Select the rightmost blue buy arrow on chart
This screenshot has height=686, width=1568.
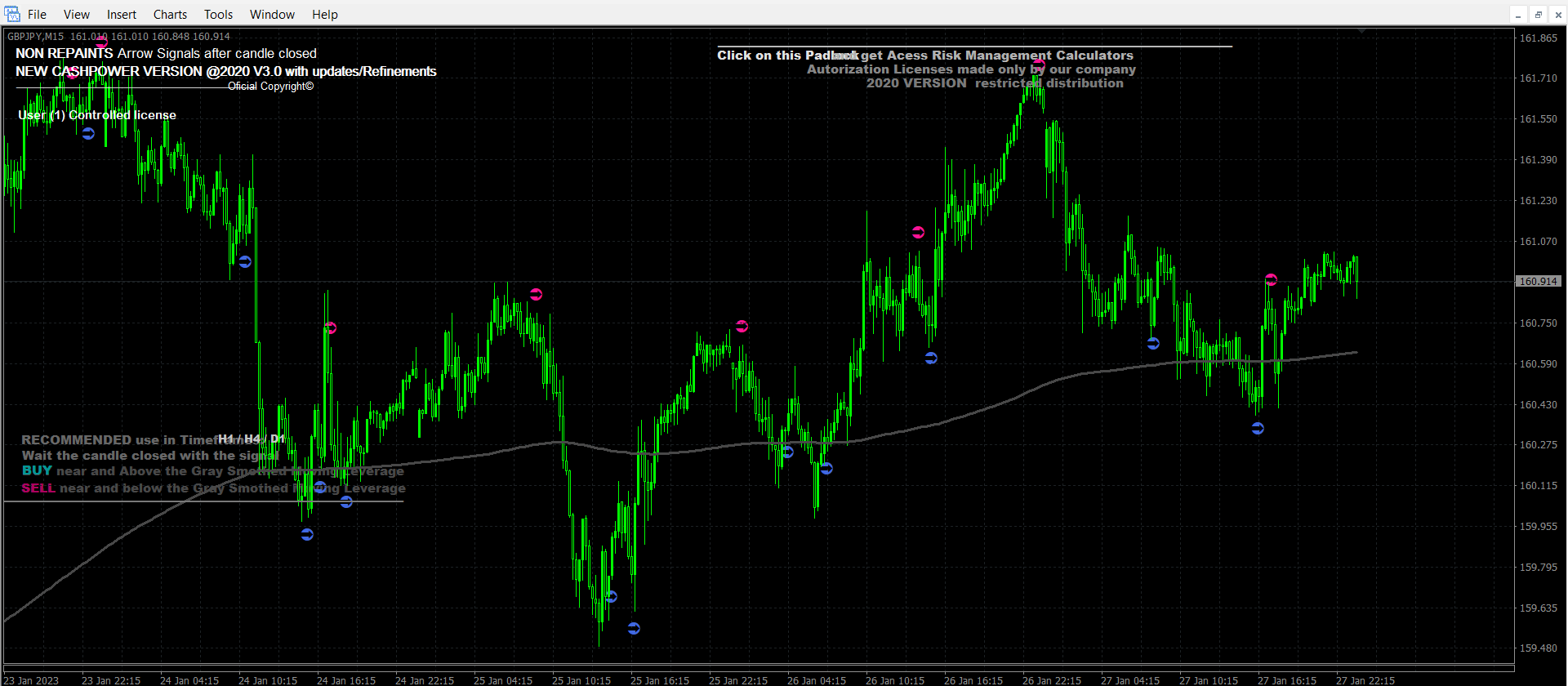click(x=1258, y=428)
